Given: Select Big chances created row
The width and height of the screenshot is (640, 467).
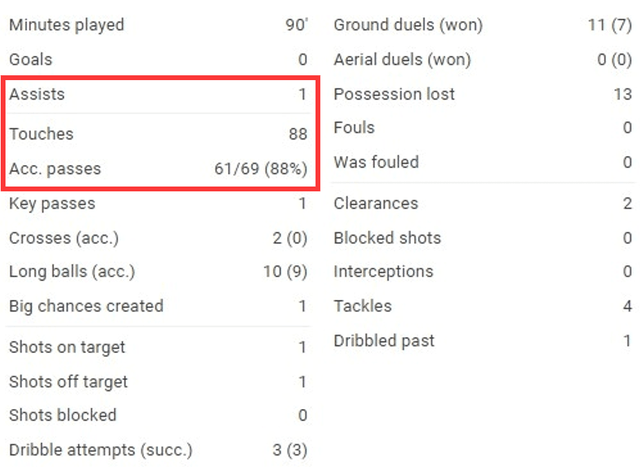Looking at the screenshot, I should pos(158,306).
